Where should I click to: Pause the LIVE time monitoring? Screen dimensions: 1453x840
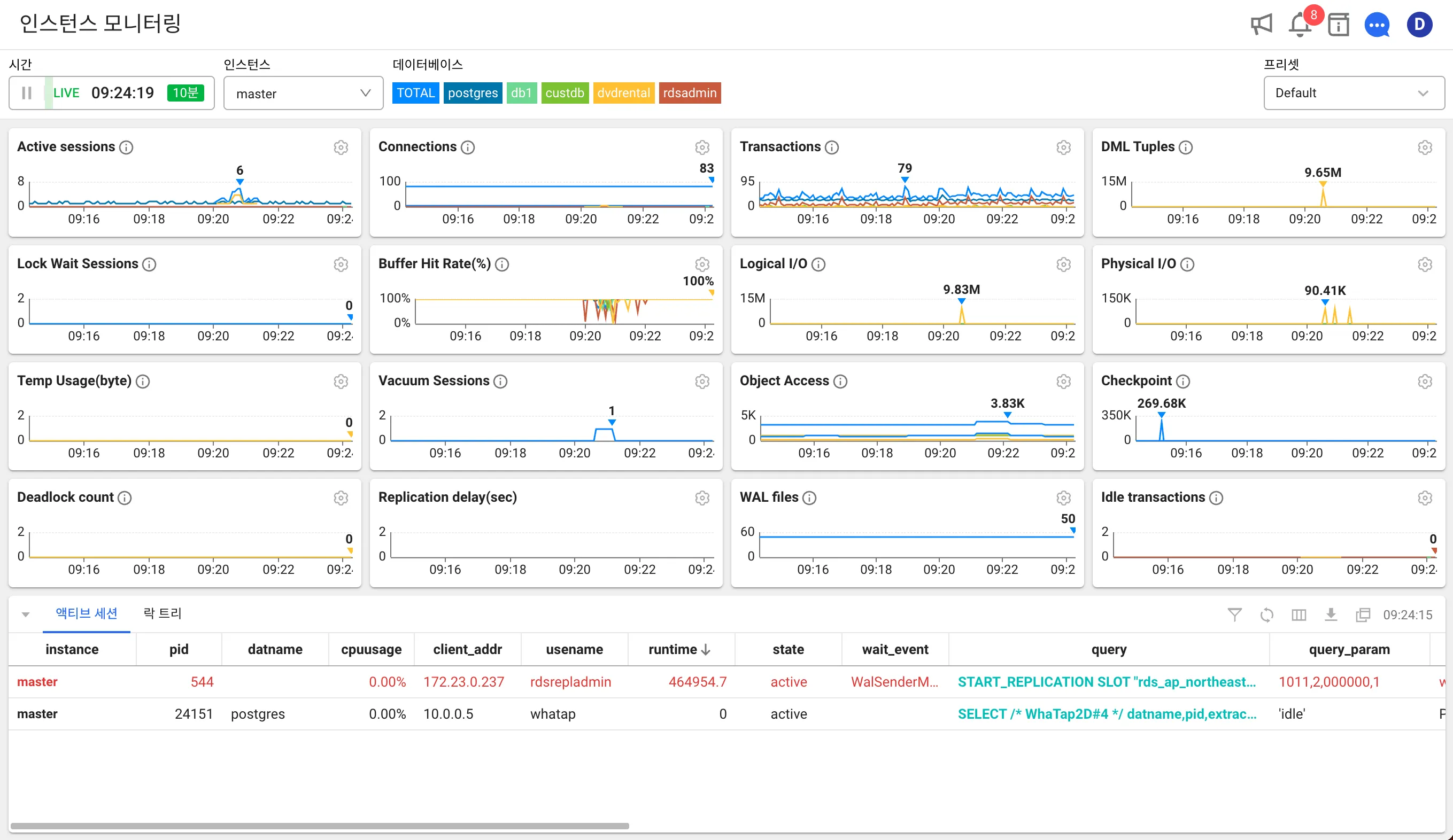(27, 93)
